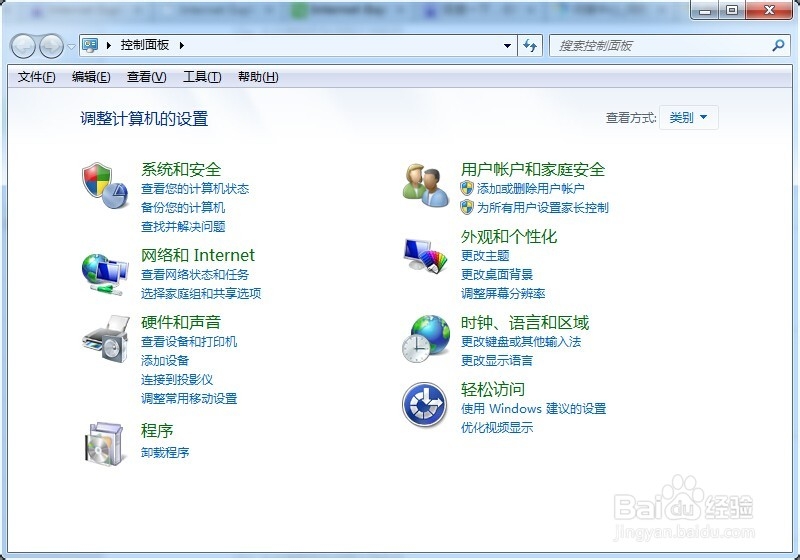Expand the arrow before 控制面板 in breadcrumb
The width and height of the screenshot is (800, 560).
[109, 45]
